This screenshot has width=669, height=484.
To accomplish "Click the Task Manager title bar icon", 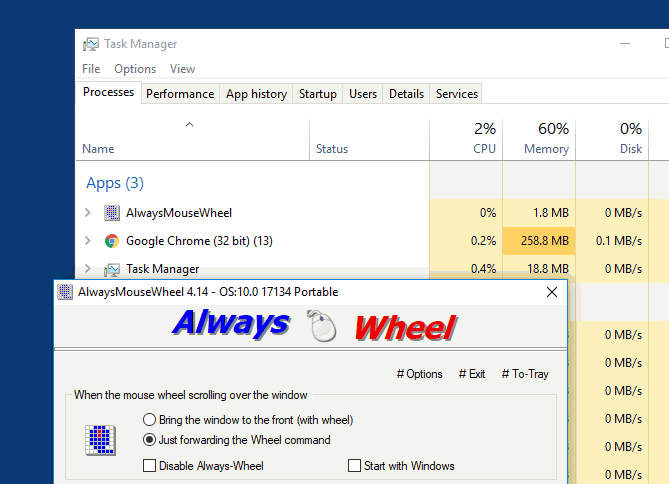I will tap(90, 44).
